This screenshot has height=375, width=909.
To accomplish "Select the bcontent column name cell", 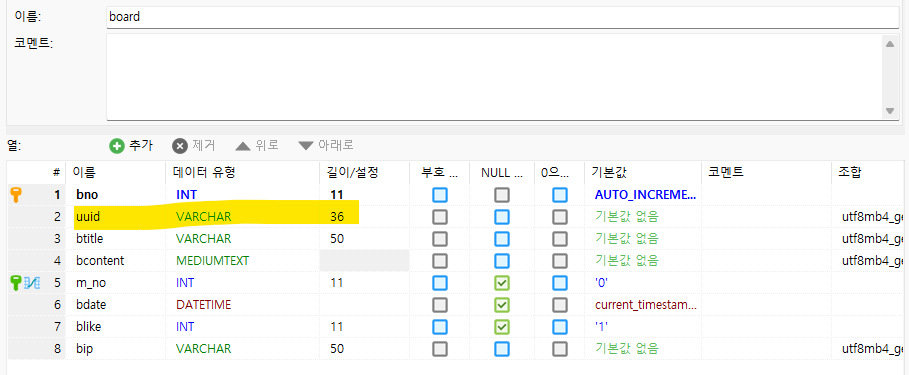I will click(x=116, y=261).
